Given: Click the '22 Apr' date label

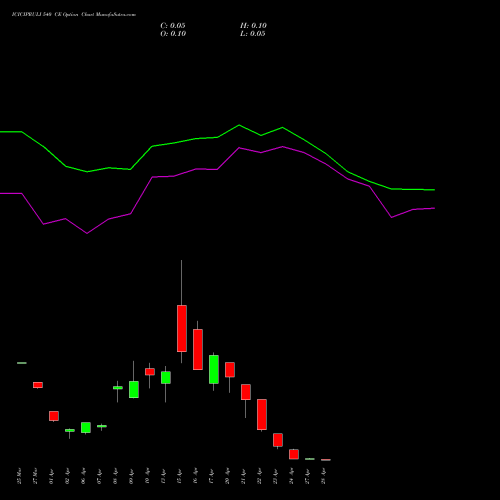Looking at the screenshot, I should pyautogui.click(x=259, y=476).
